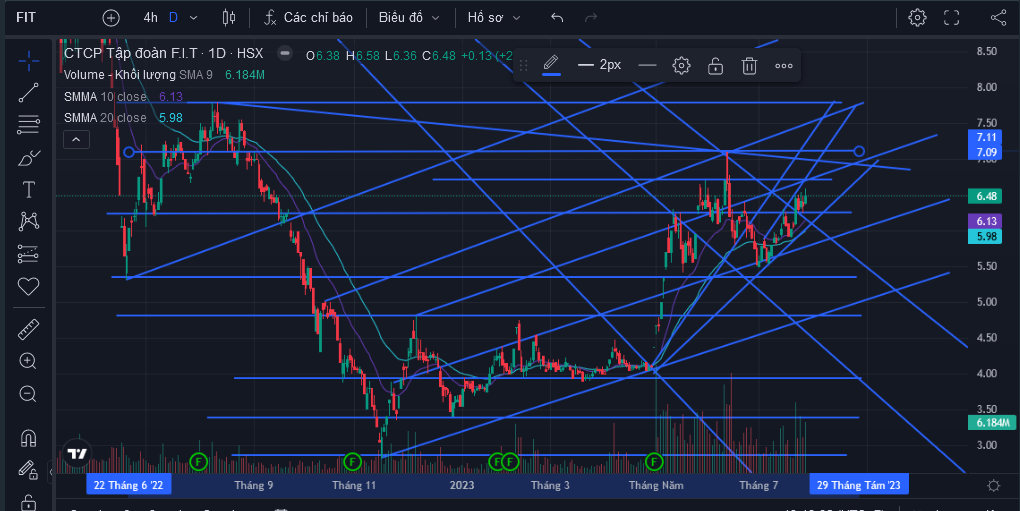Lock the selected drawing
This screenshot has height=511, width=1020.
click(x=715, y=65)
